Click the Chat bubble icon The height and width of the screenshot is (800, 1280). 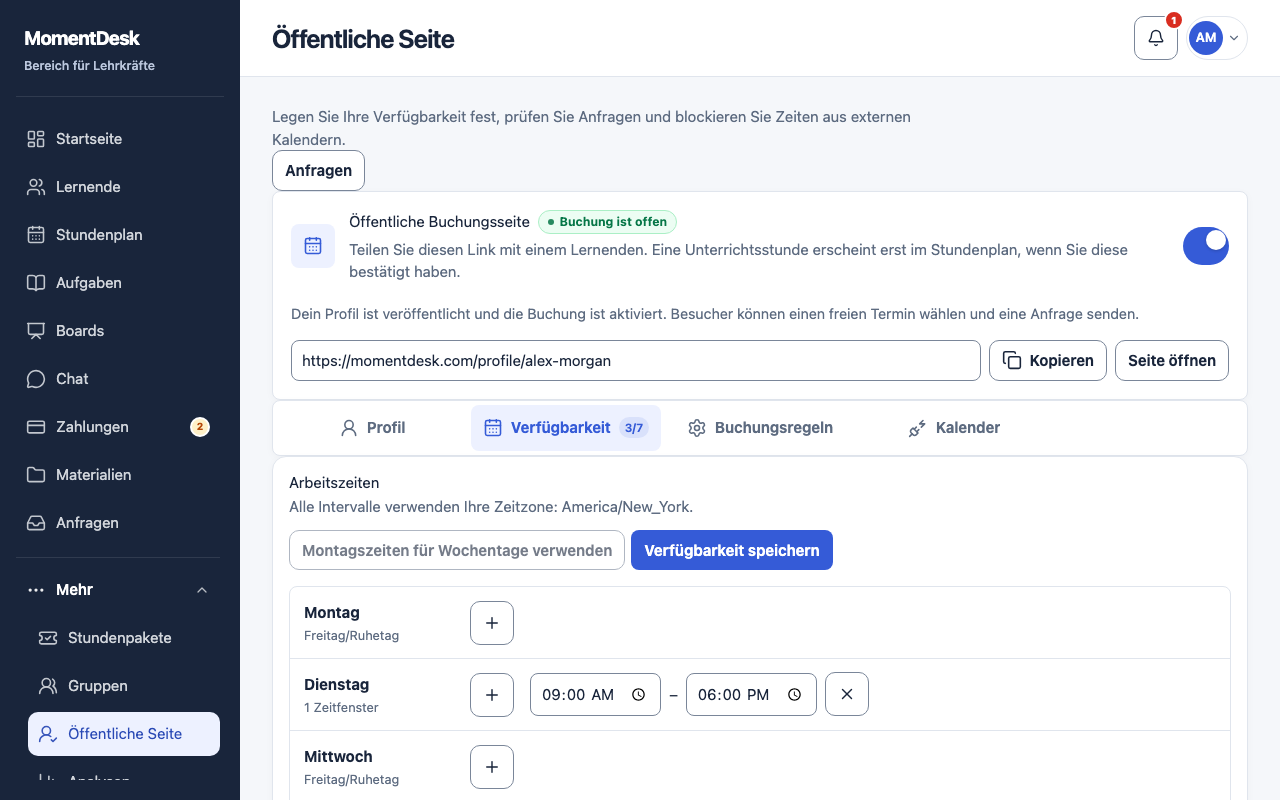36,379
